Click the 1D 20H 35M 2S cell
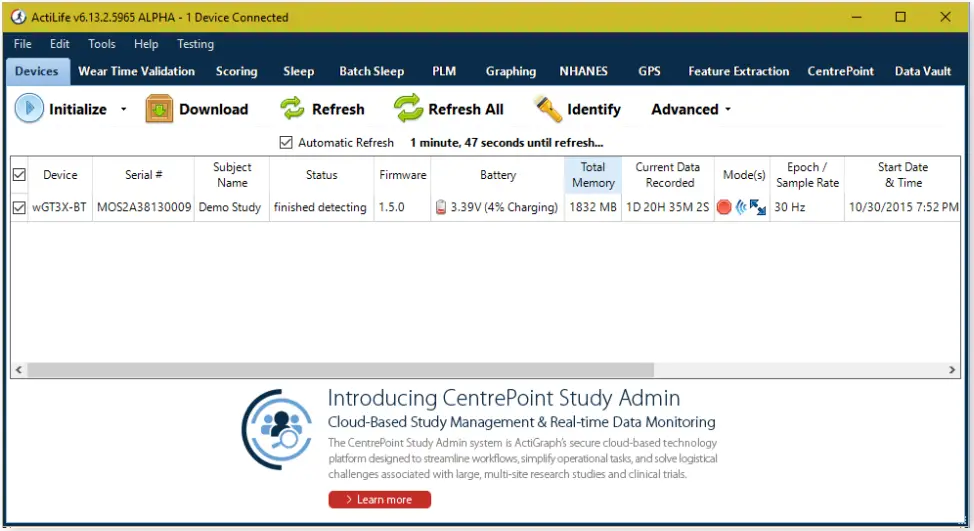The height and width of the screenshot is (531, 974). coord(668,207)
